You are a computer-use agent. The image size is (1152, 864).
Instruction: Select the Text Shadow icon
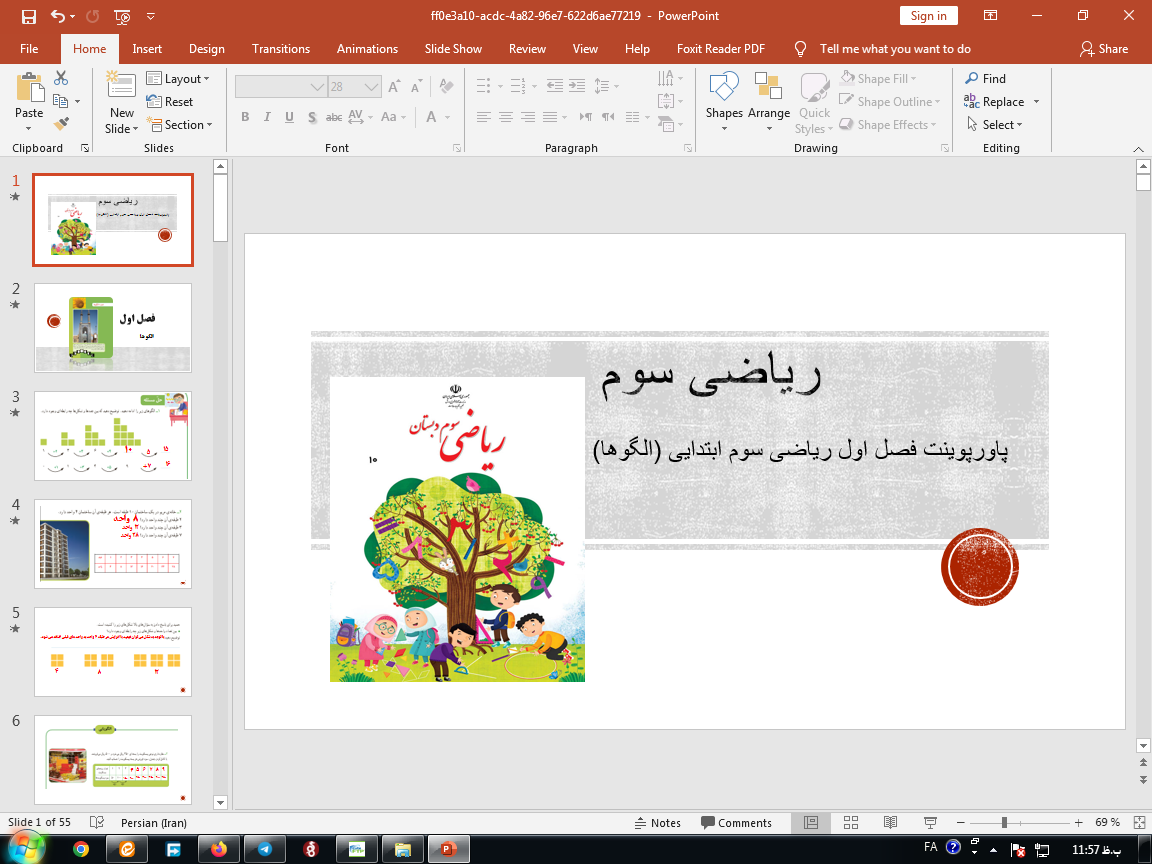tap(310, 117)
